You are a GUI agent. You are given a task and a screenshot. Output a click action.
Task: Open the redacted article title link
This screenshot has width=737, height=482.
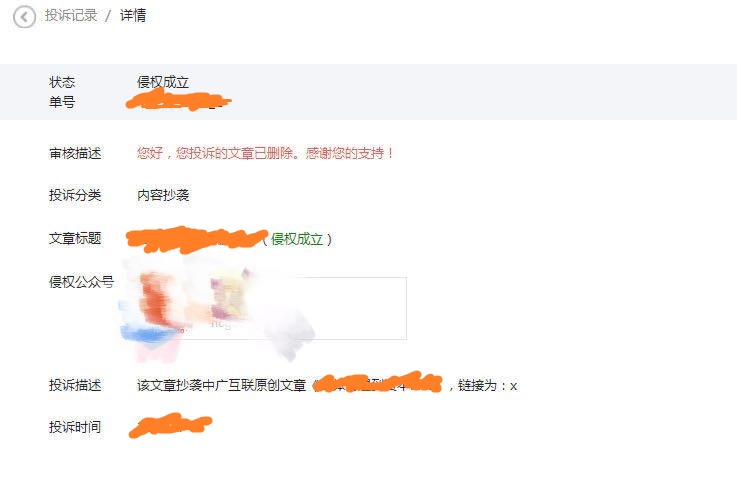[x=197, y=239]
